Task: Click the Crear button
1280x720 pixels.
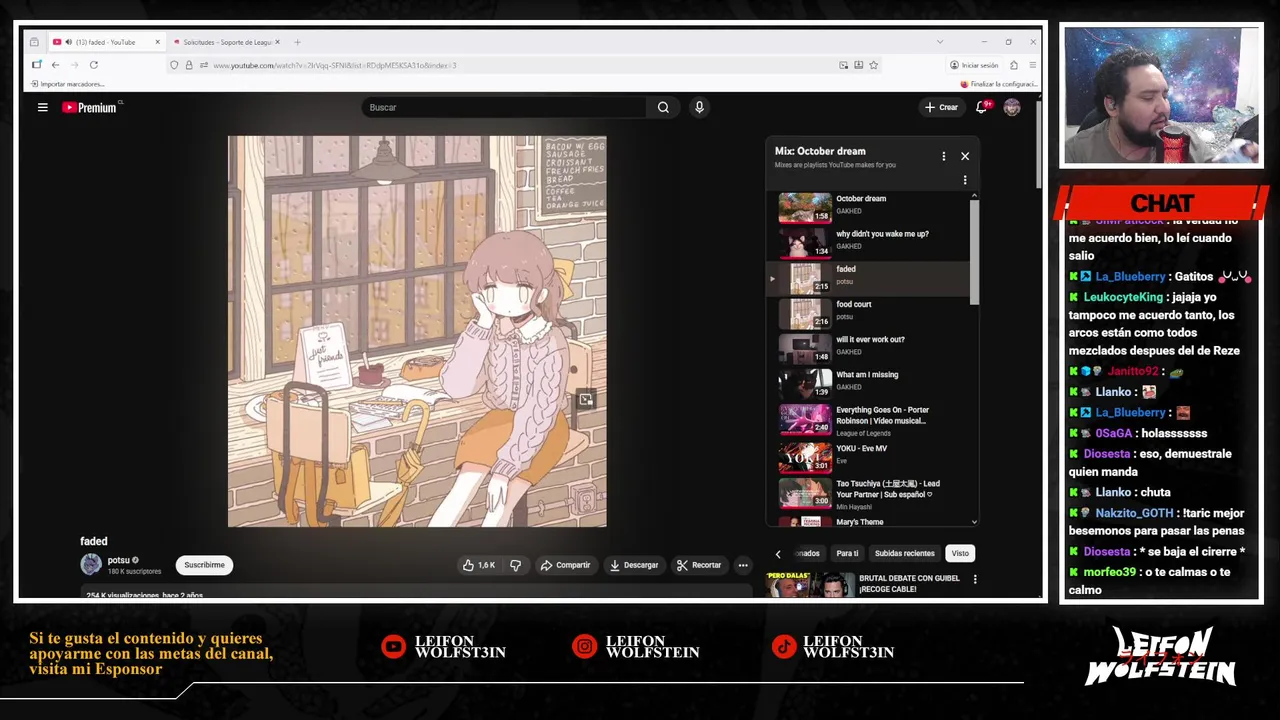Action: pyautogui.click(x=941, y=107)
